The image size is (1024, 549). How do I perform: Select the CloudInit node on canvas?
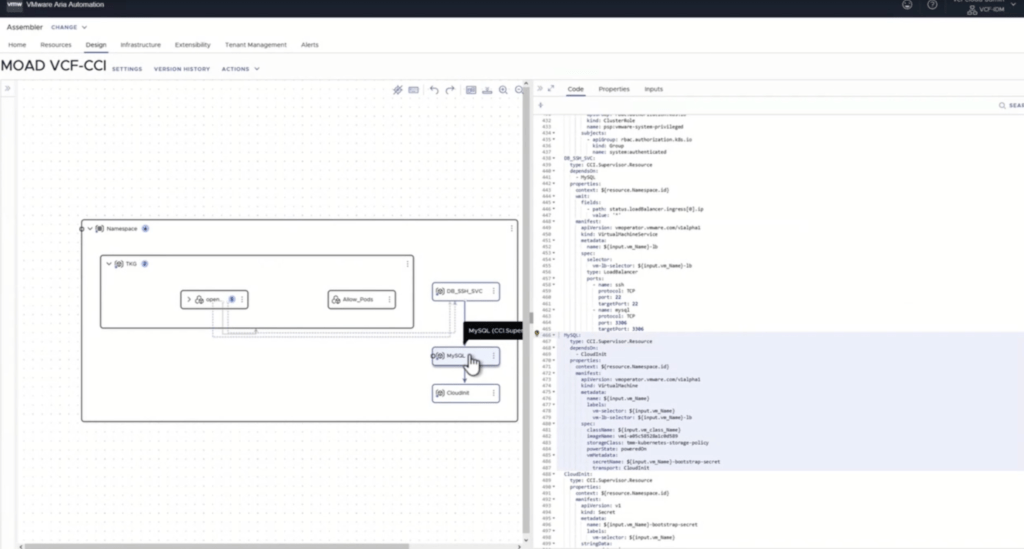[460, 393]
